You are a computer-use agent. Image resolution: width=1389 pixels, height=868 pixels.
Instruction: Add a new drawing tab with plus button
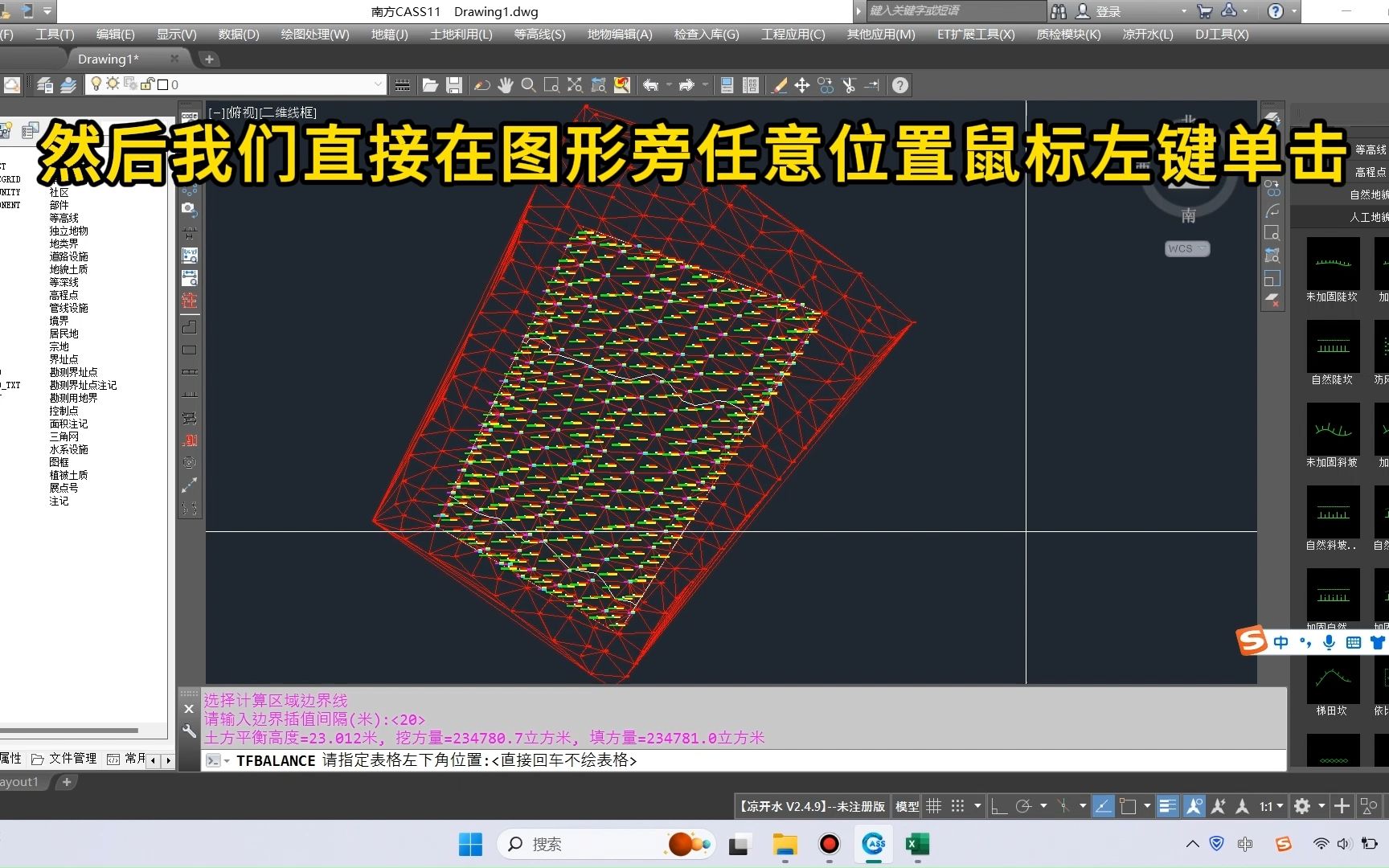click(209, 59)
